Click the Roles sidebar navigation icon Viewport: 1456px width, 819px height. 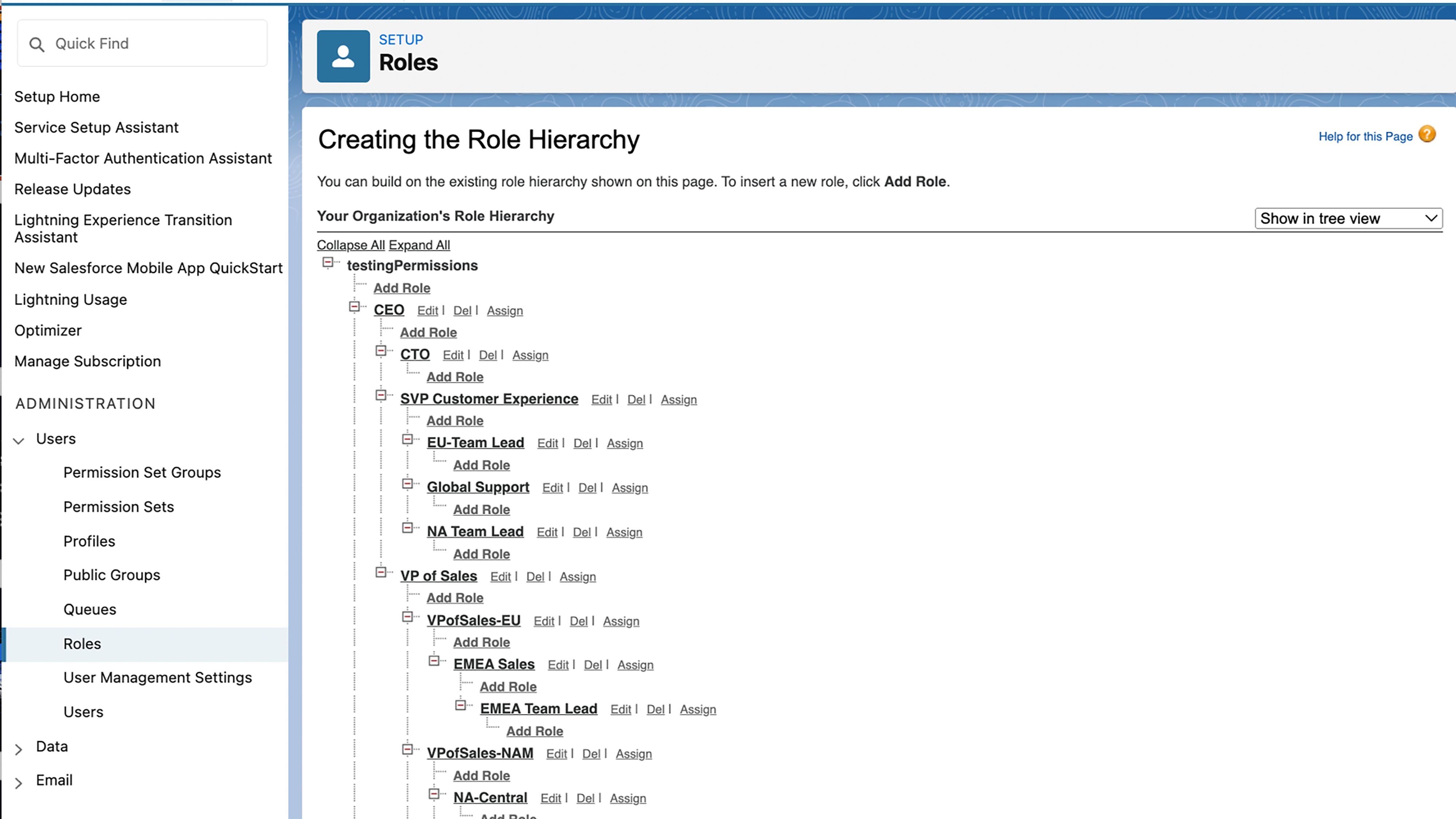[x=82, y=643]
